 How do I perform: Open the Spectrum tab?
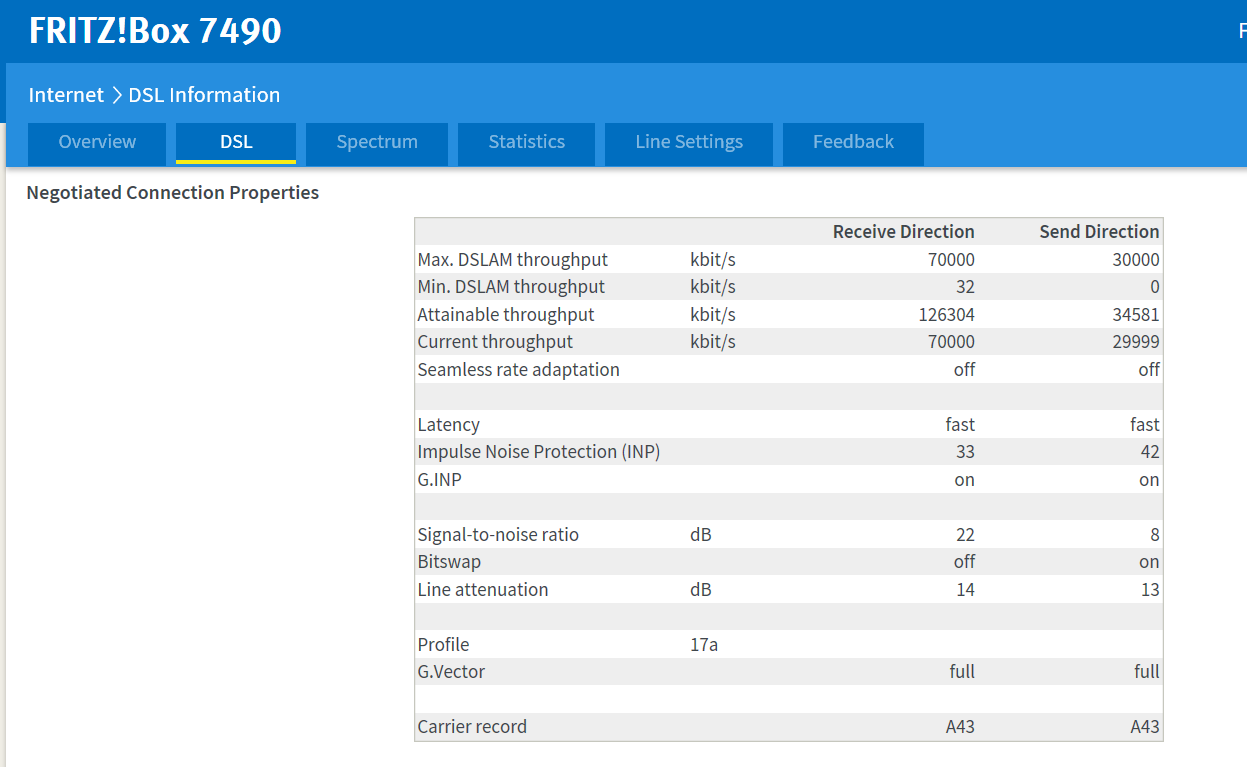[x=377, y=142]
